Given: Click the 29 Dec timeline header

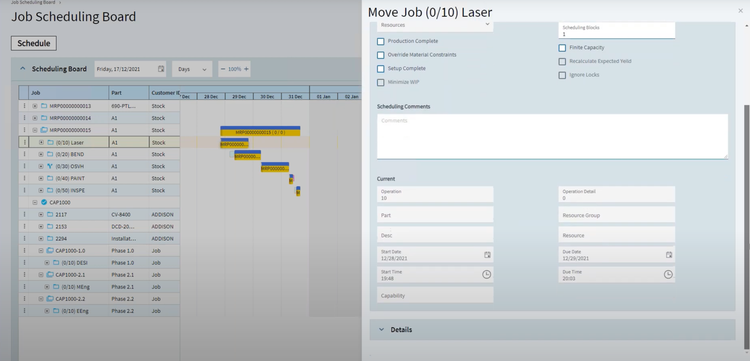Looking at the screenshot, I should [x=239, y=96].
